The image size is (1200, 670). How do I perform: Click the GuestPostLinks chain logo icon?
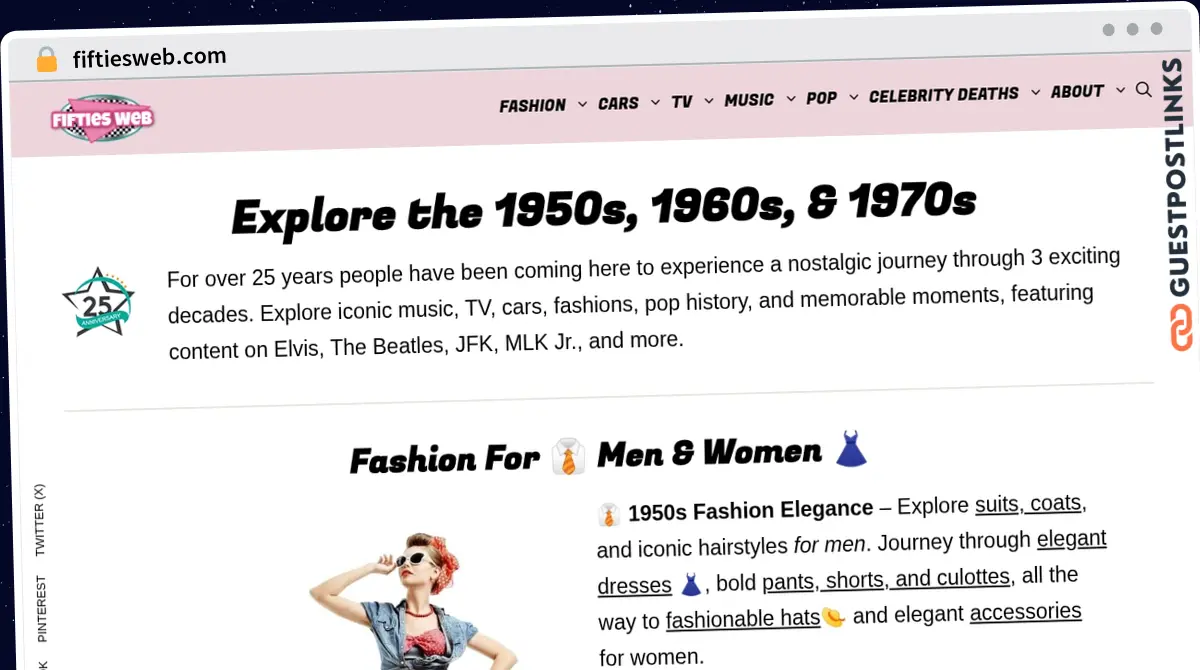tap(1181, 328)
